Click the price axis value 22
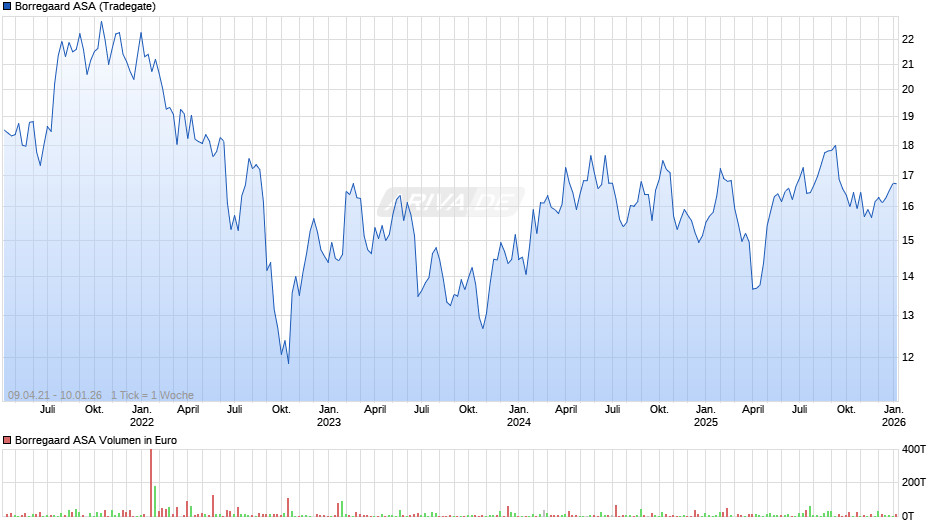 click(x=908, y=40)
